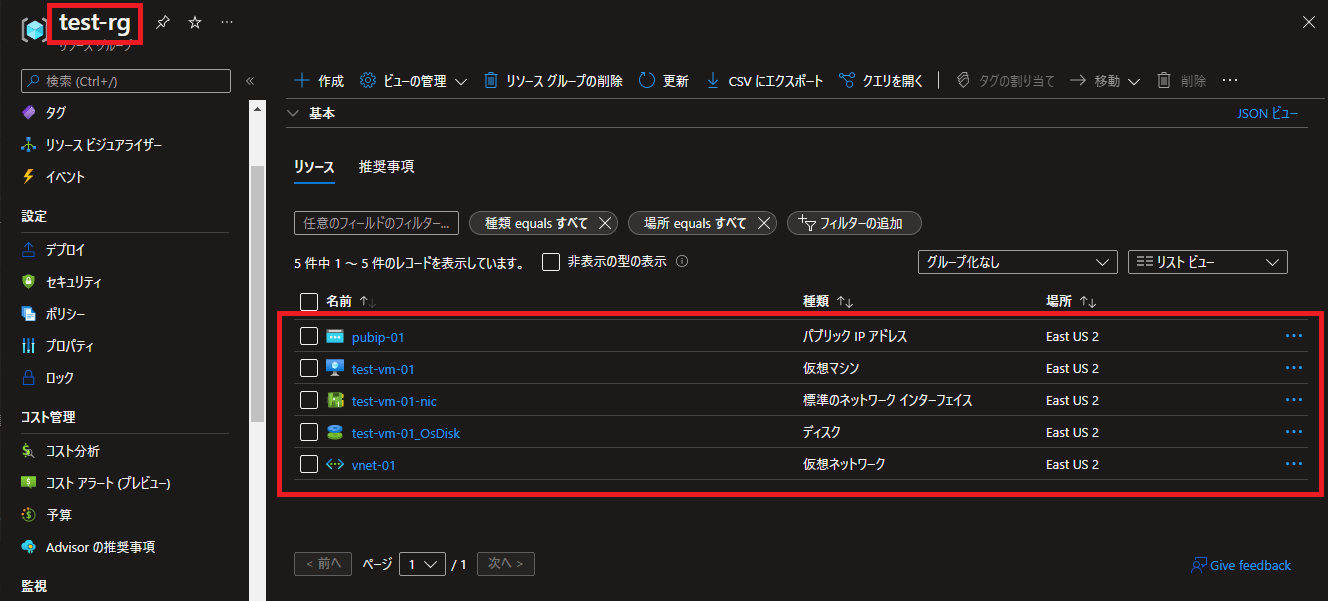This screenshot has width=1328, height=601.
Task: Open the pubip-01 resource link
Action: tap(378, 337)
